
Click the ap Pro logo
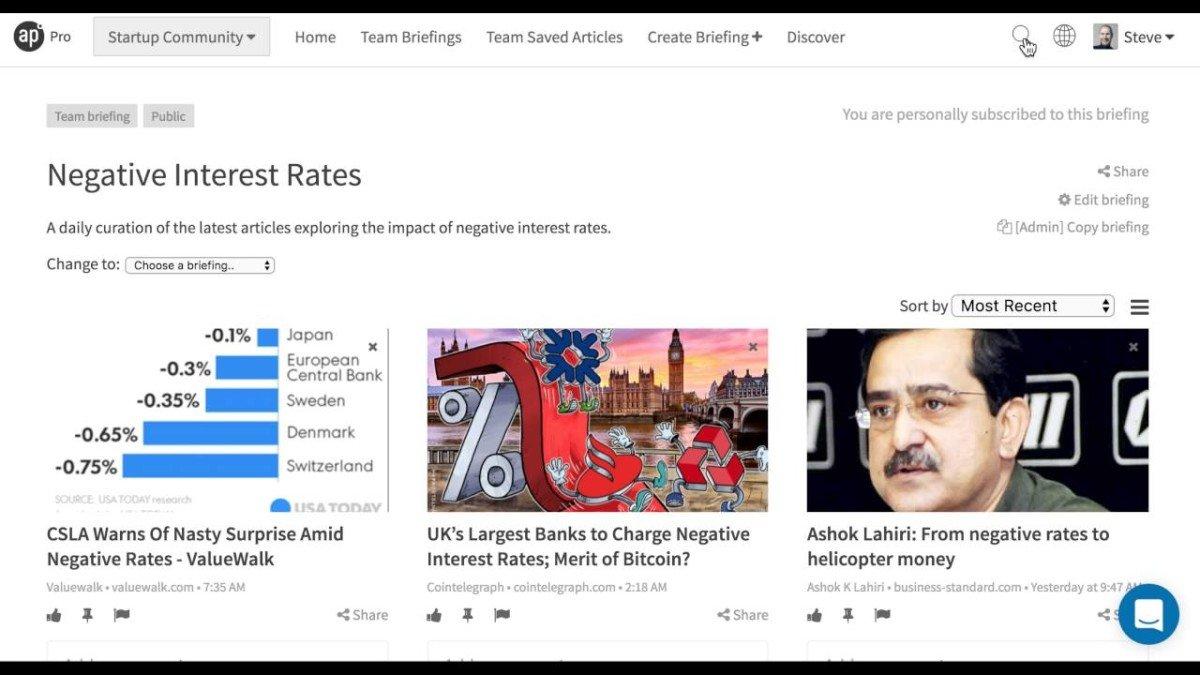coord(42,37)
